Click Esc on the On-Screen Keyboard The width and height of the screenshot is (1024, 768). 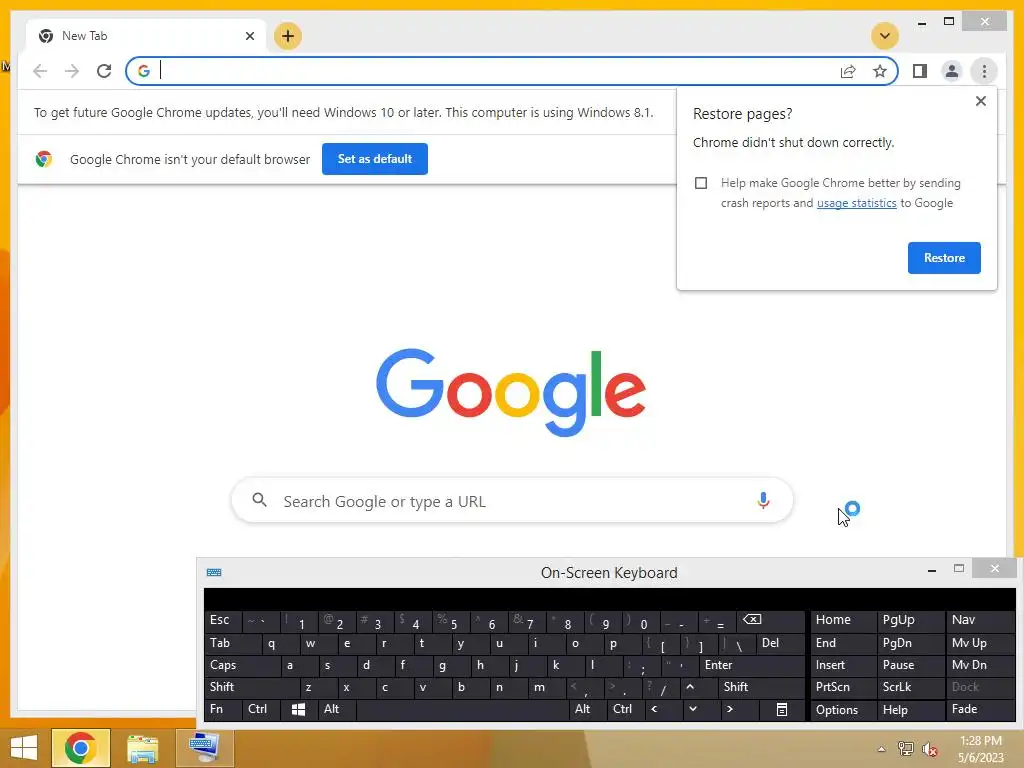[223, 620]
